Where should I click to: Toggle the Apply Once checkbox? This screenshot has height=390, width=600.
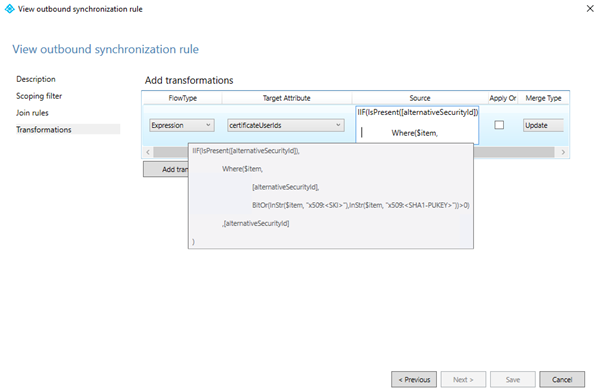(499, 125)
